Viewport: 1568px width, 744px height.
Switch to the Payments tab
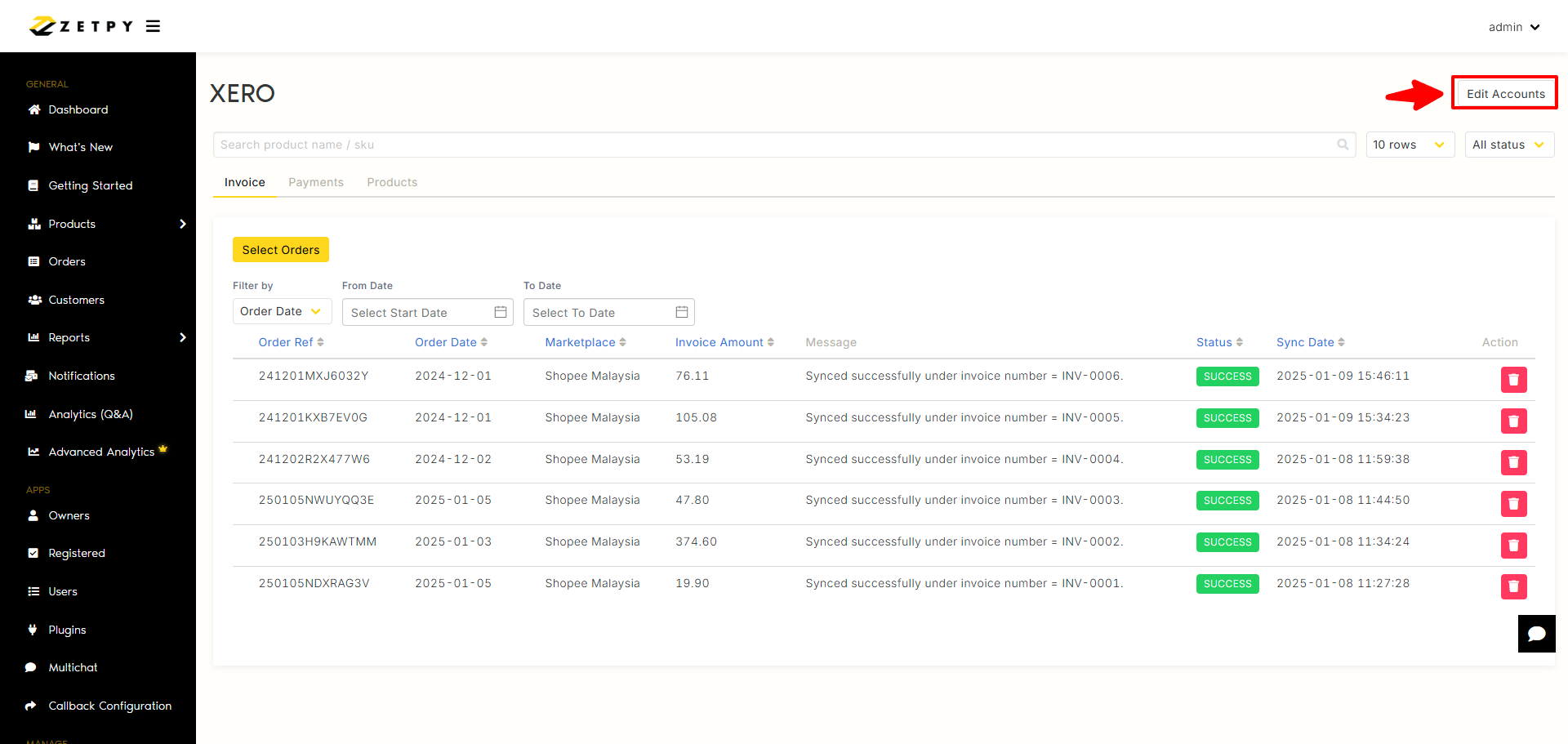(316, 182)
